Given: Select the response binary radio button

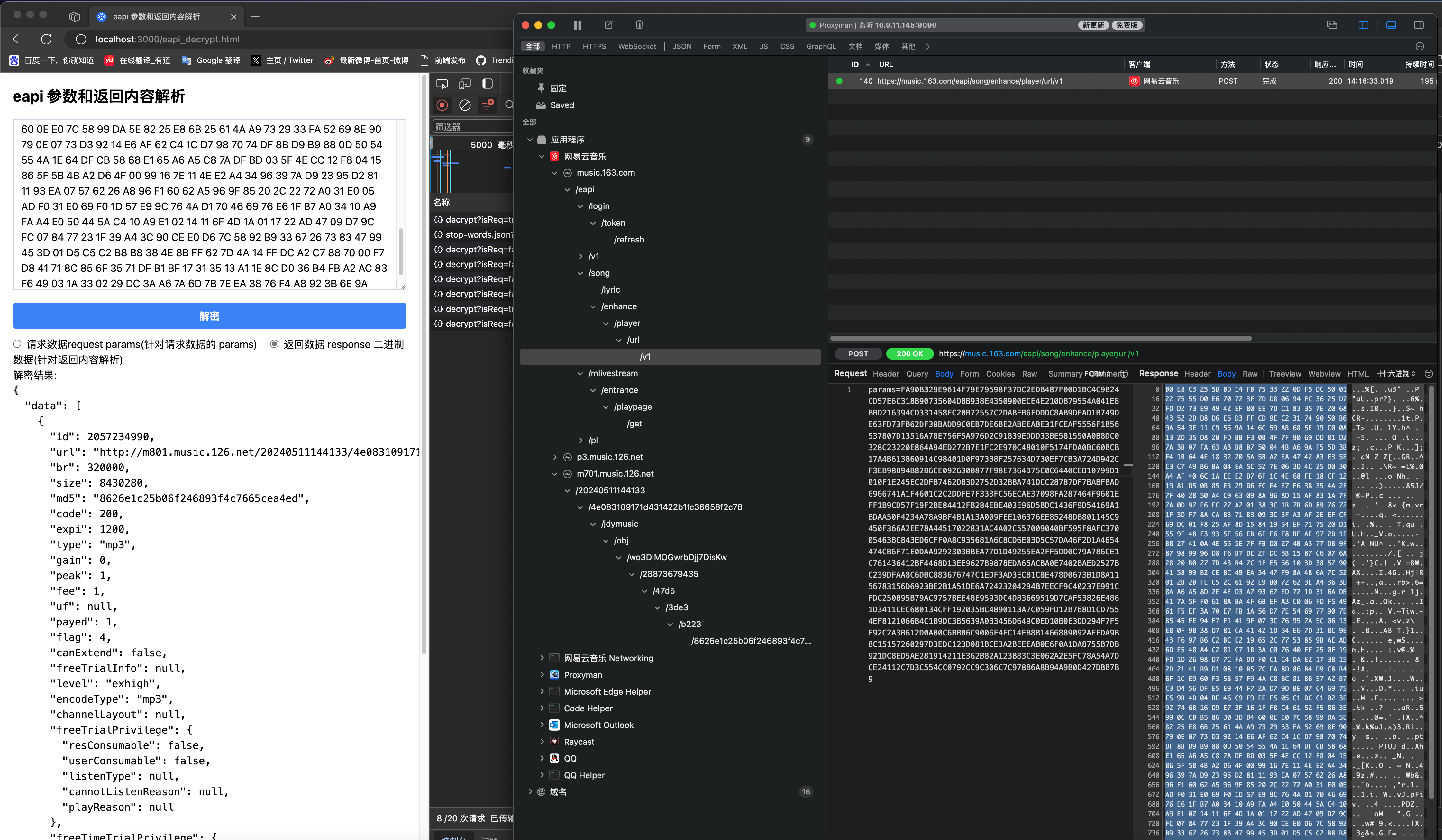Looking at the screenshot, I should pyautogui.click(x=274, y=344).
